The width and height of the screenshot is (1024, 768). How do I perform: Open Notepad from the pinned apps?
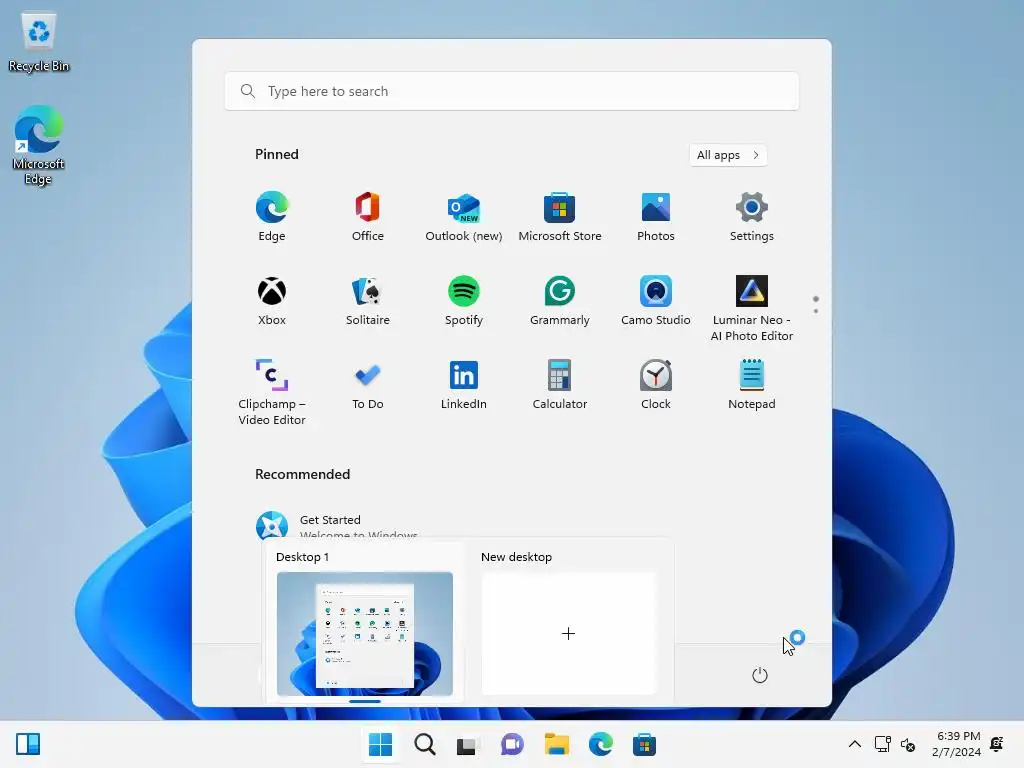(752, 385)
